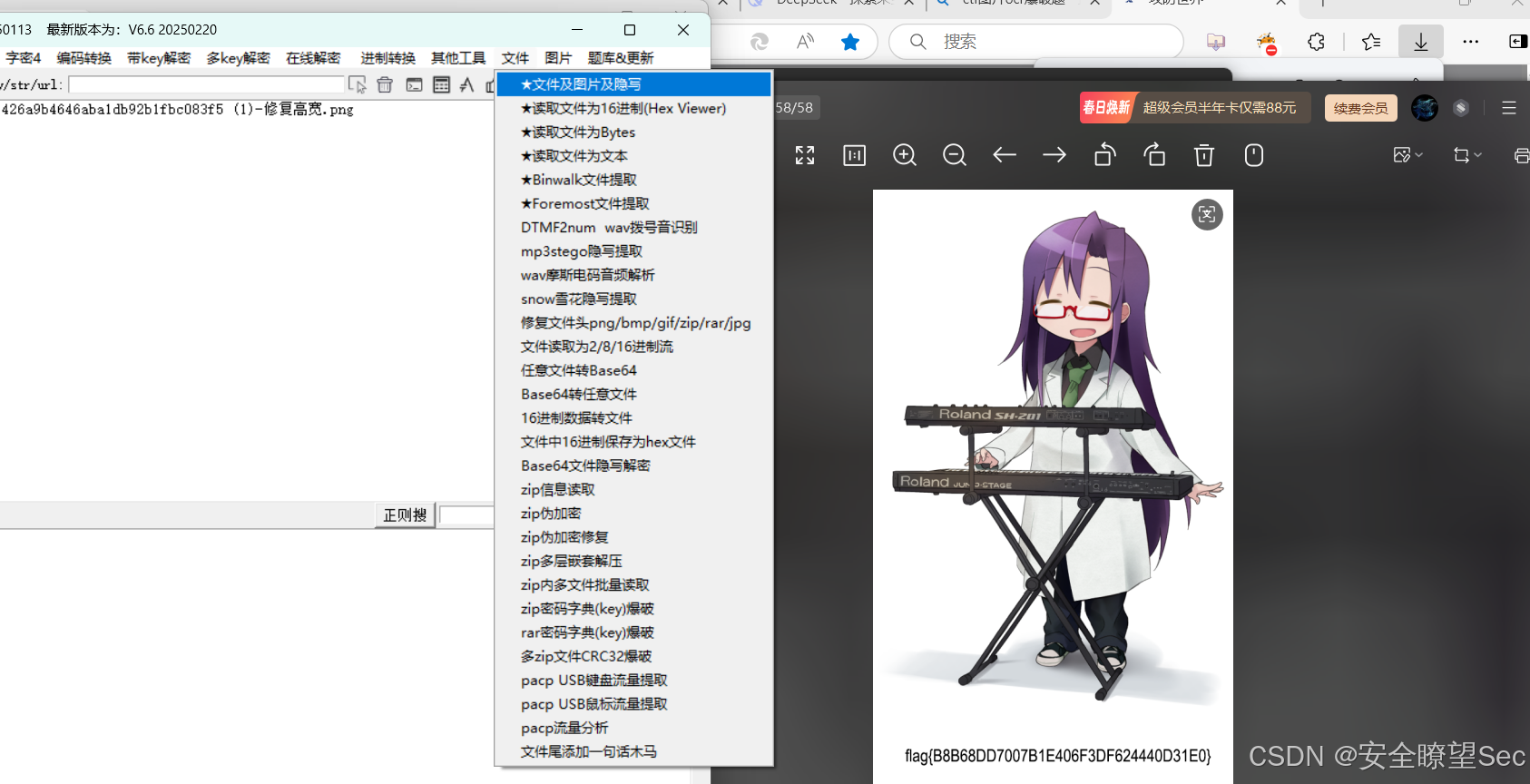The image size is (1530, 784).
Task: Open the 进制转换 menu
Action: click(388, 58)
